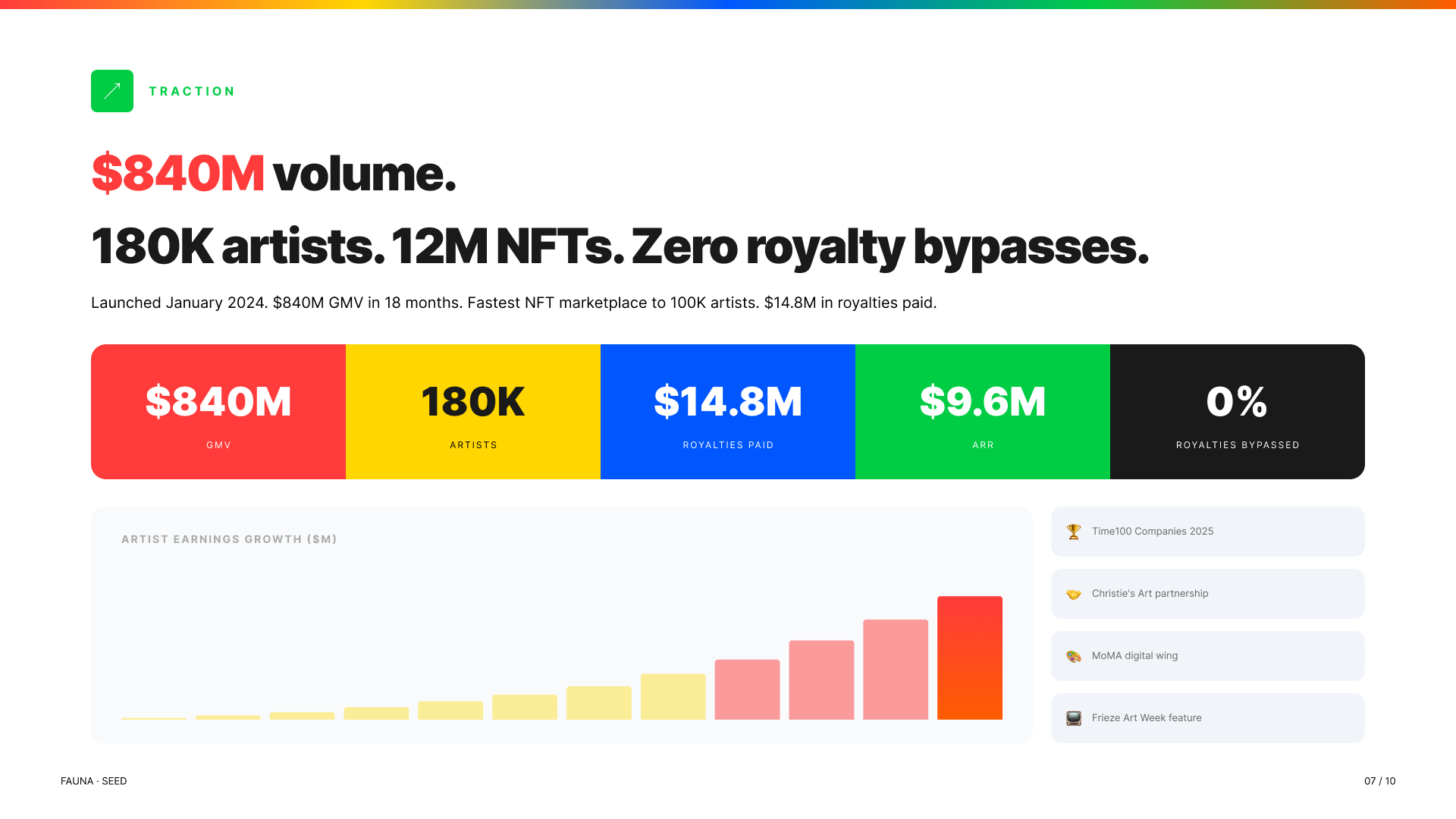Click the green traction arrow icon

tap(112, 91)
